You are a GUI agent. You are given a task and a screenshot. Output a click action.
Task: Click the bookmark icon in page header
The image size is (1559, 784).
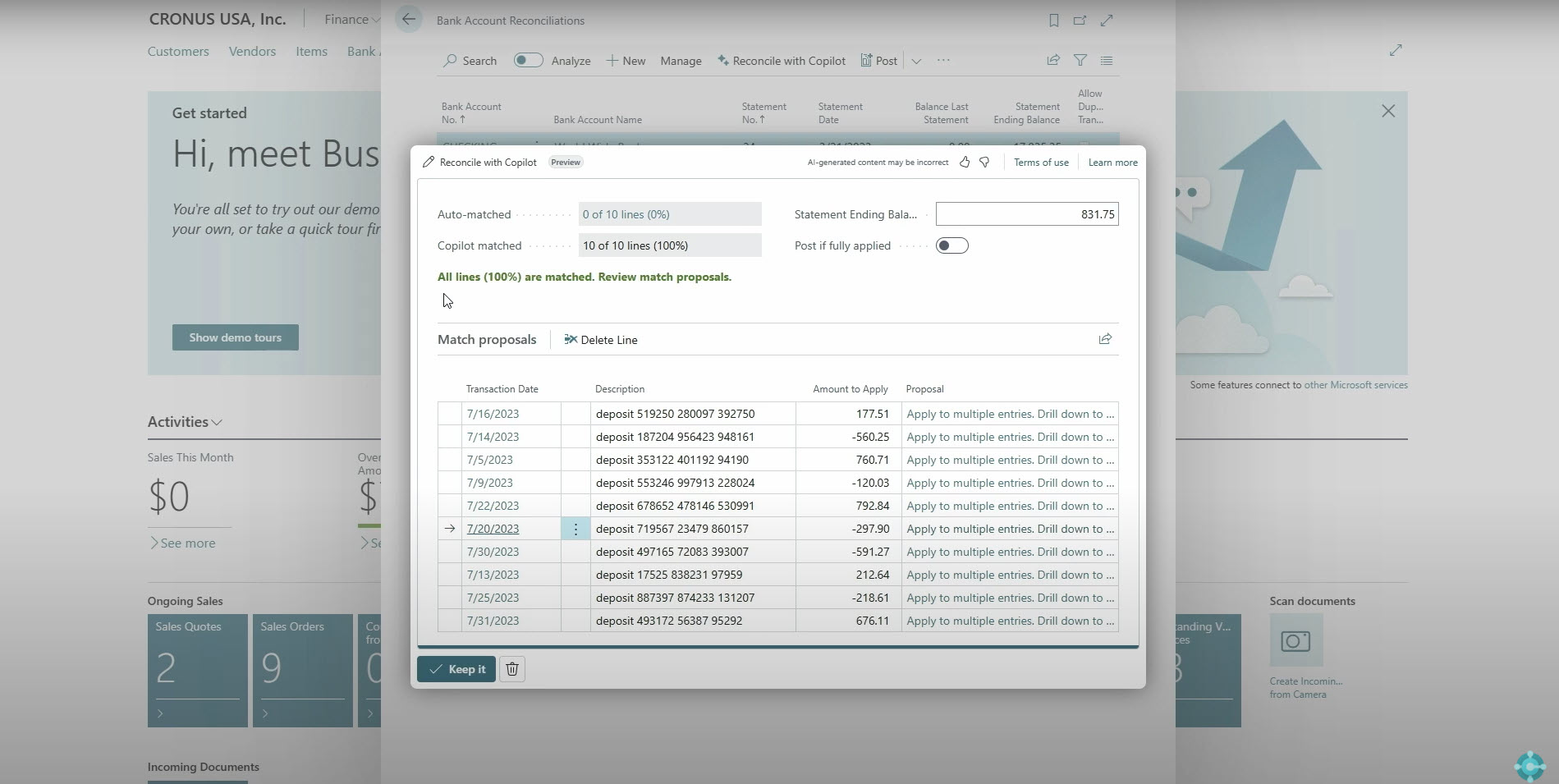(1053, 21)
